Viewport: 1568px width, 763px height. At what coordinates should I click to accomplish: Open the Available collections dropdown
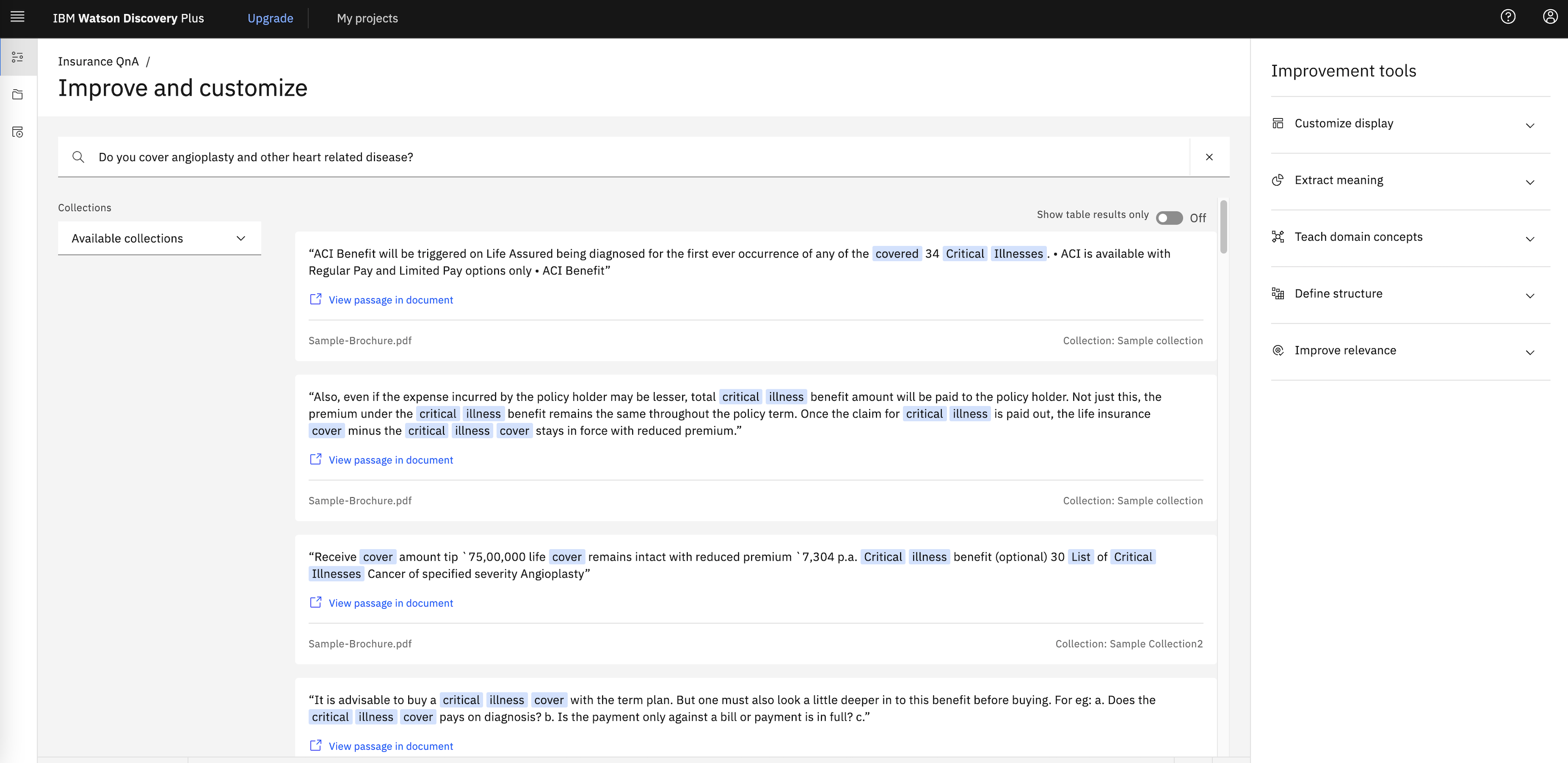pyautogui.click(x=160, y=238)
